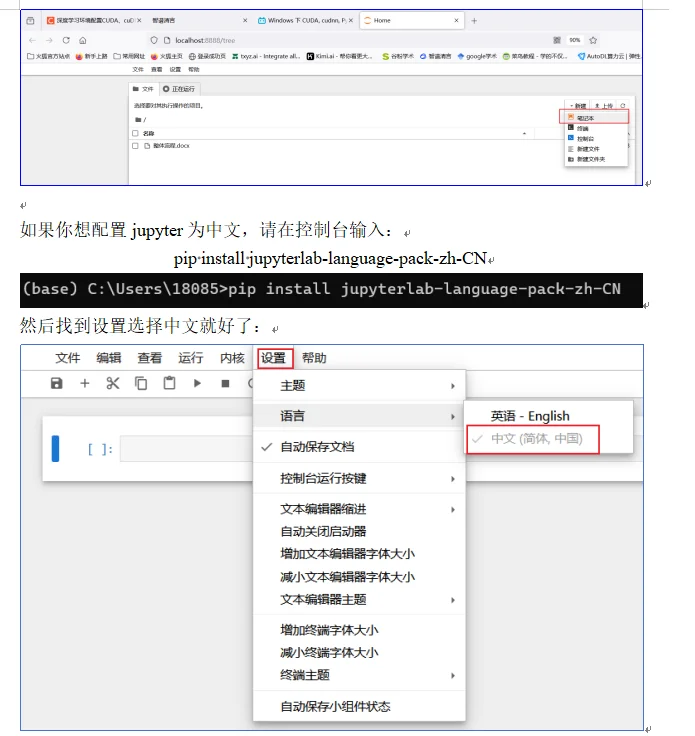Open the recent tabs icon left of the tabs
Viewport: 695px width, 736px height.
31,21
